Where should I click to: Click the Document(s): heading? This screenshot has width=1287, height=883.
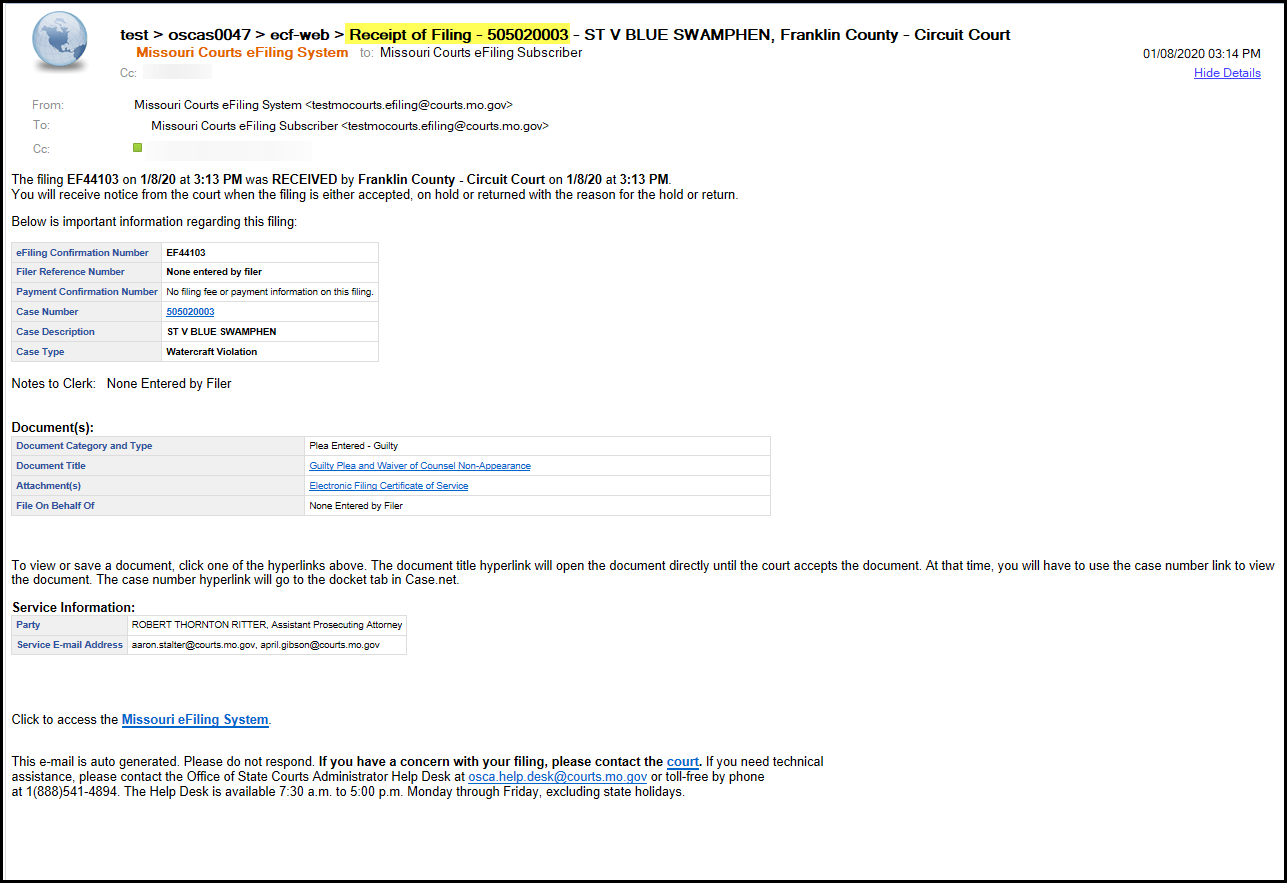pos(53,428)
